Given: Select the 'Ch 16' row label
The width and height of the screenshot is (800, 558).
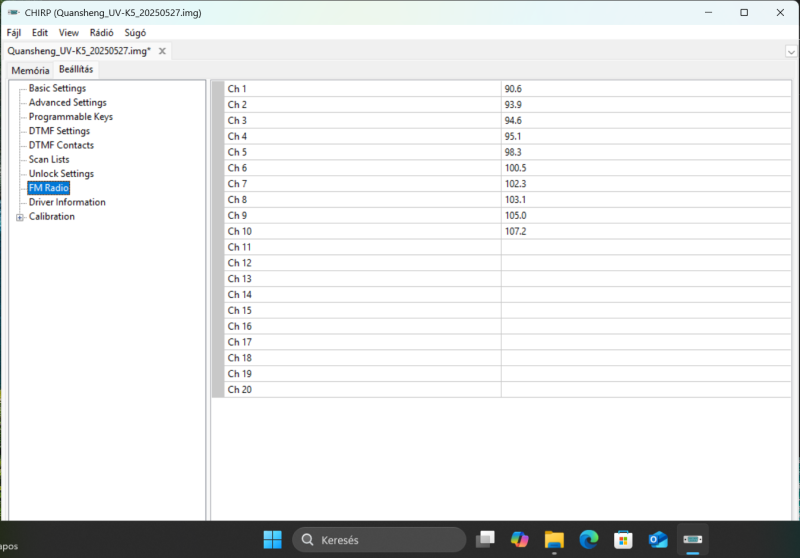Looking at the screenshot, I should coord(240,326).
